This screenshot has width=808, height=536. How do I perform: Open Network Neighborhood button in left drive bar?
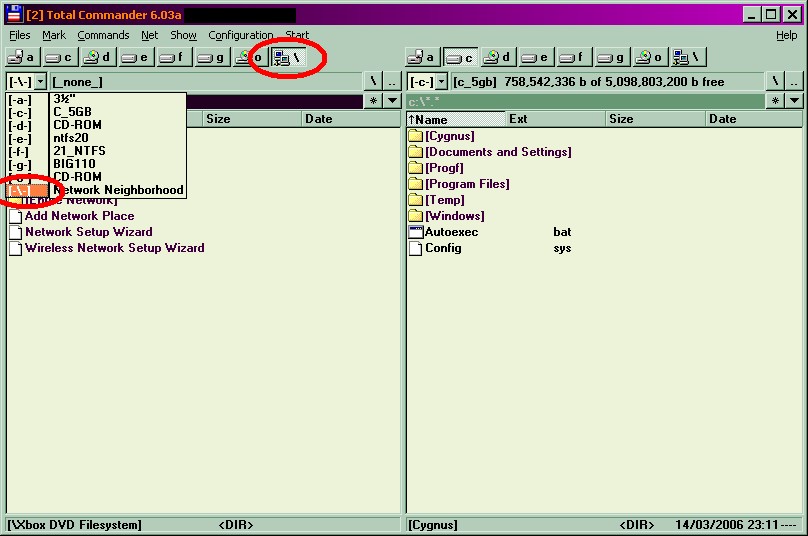(289, 57)
